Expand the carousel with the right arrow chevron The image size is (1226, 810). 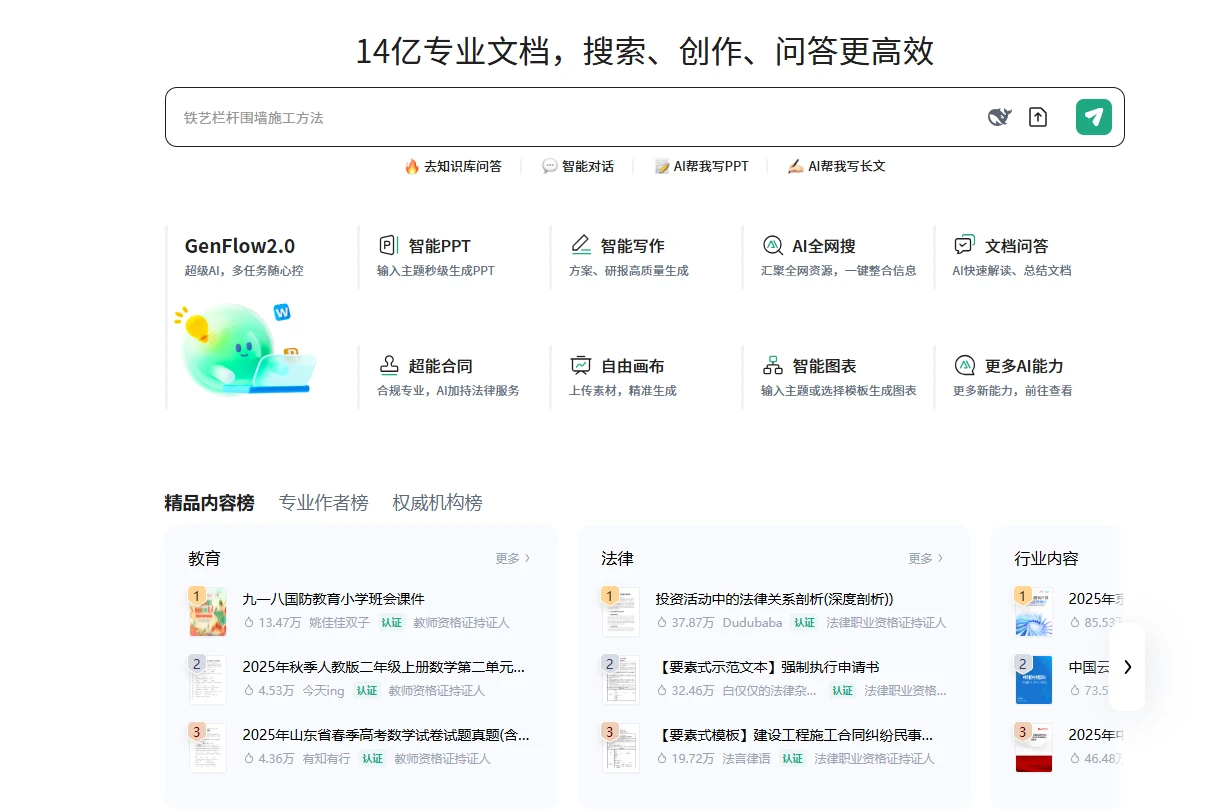coord(1127,667)
